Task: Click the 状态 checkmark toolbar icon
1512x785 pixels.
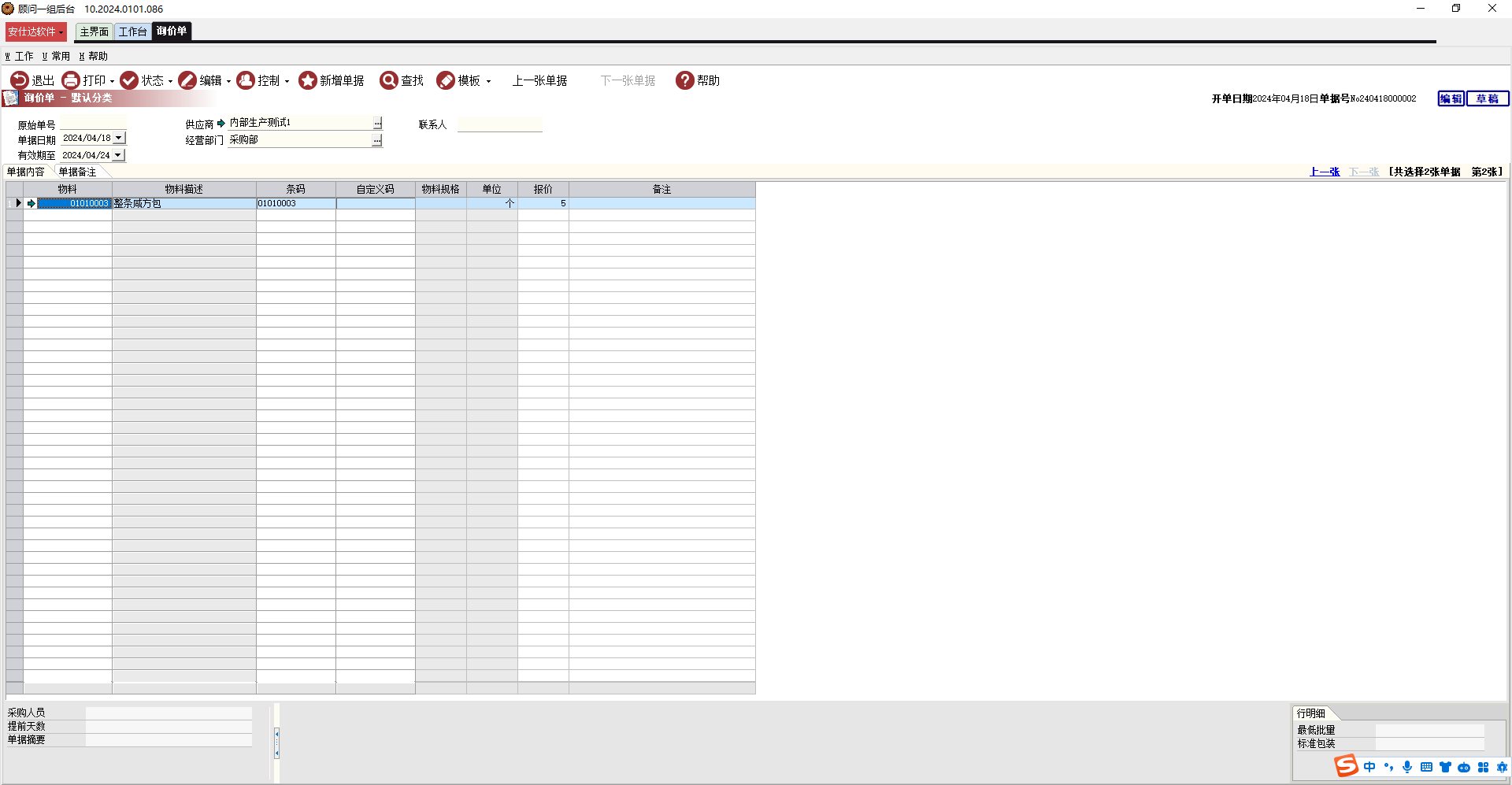Action: click(x=129, y=80)
